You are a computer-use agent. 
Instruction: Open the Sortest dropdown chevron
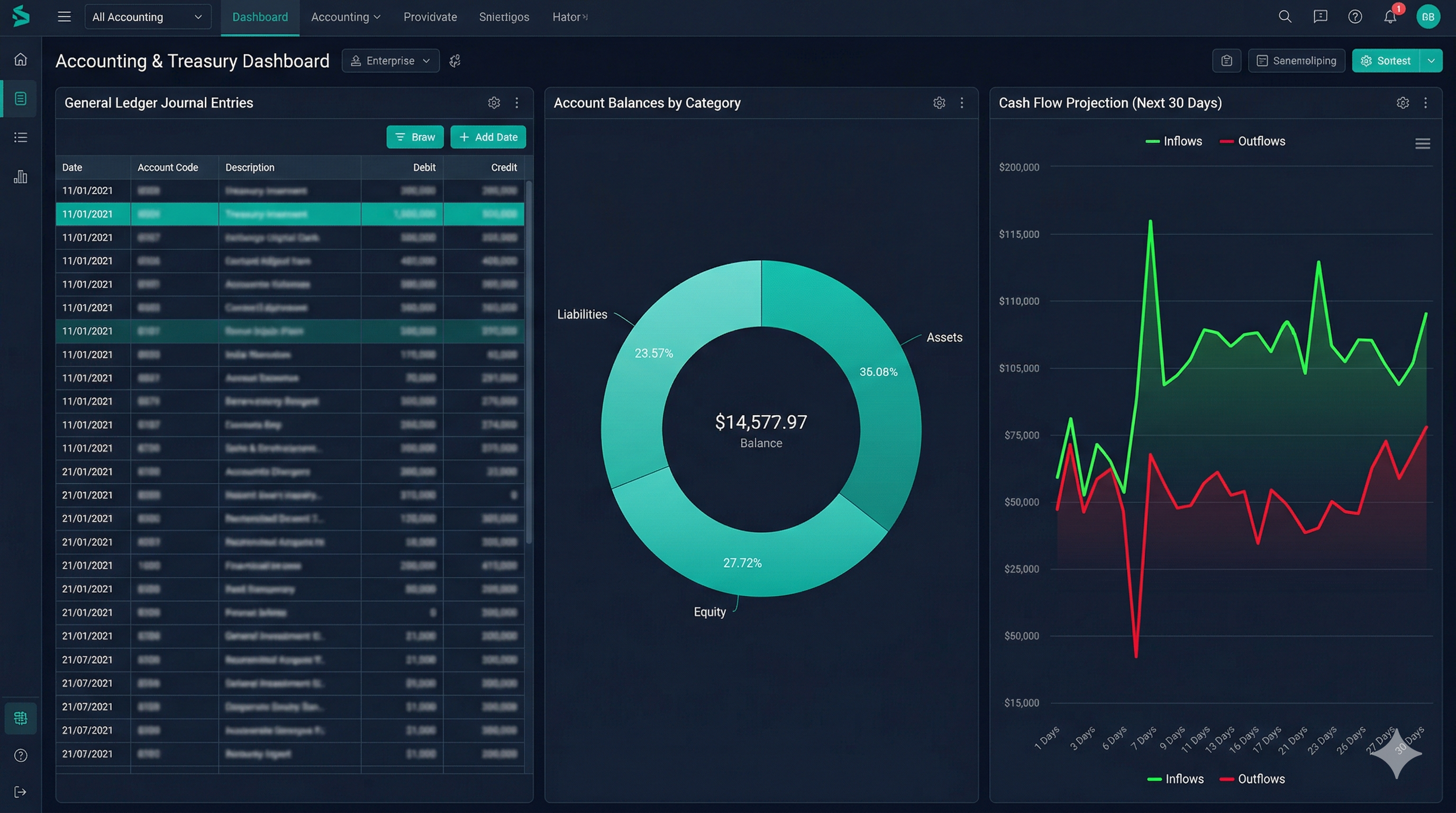point(1432,60)
